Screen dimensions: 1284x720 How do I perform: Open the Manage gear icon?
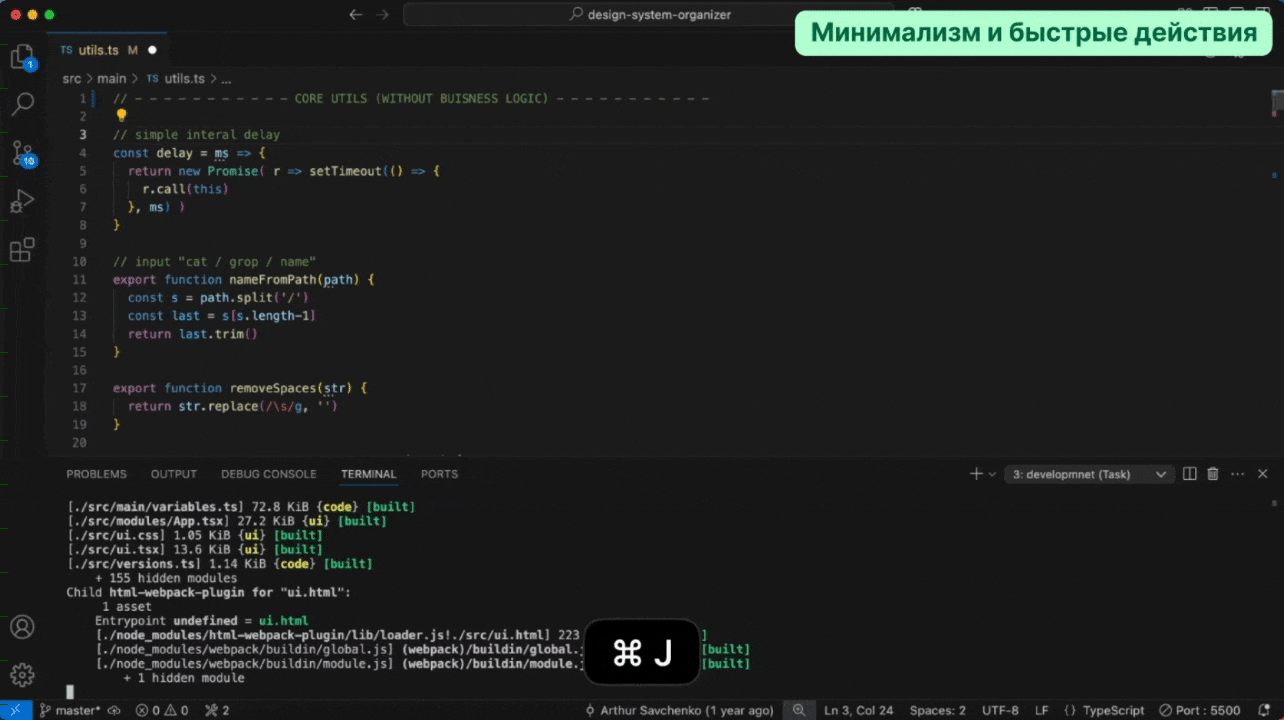tap(22, 675)
